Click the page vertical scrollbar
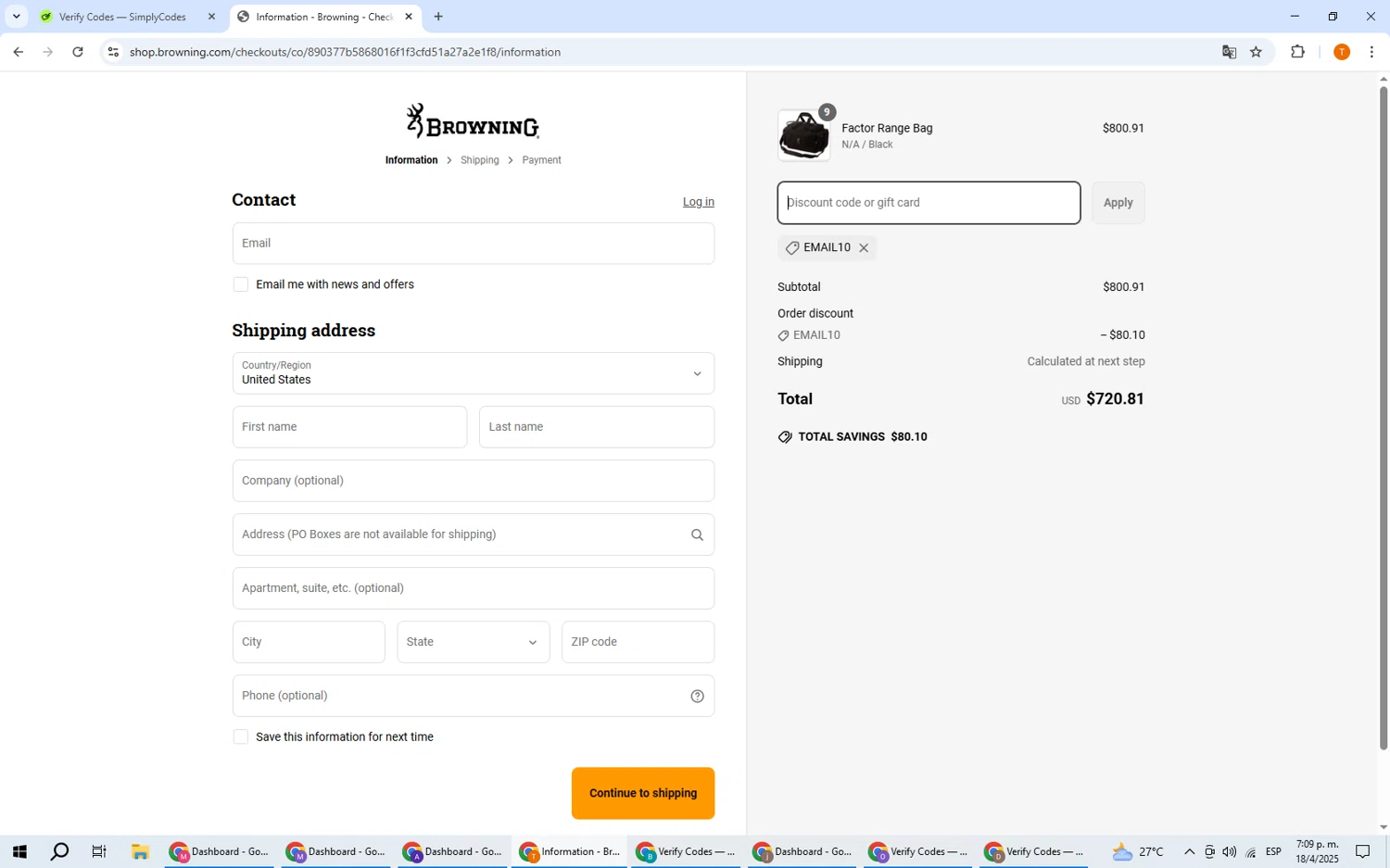The image size is (1390, 868). [x=1384, y=417]
